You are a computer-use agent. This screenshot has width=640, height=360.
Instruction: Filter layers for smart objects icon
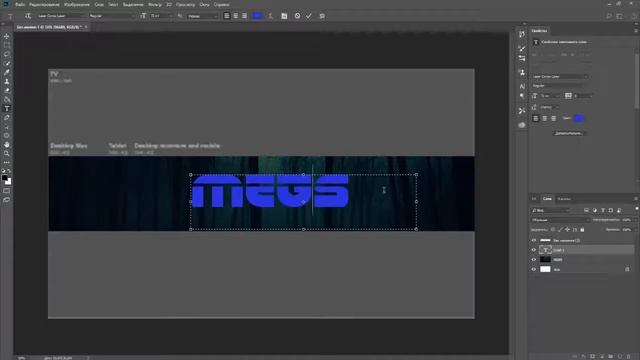(619, 210)
